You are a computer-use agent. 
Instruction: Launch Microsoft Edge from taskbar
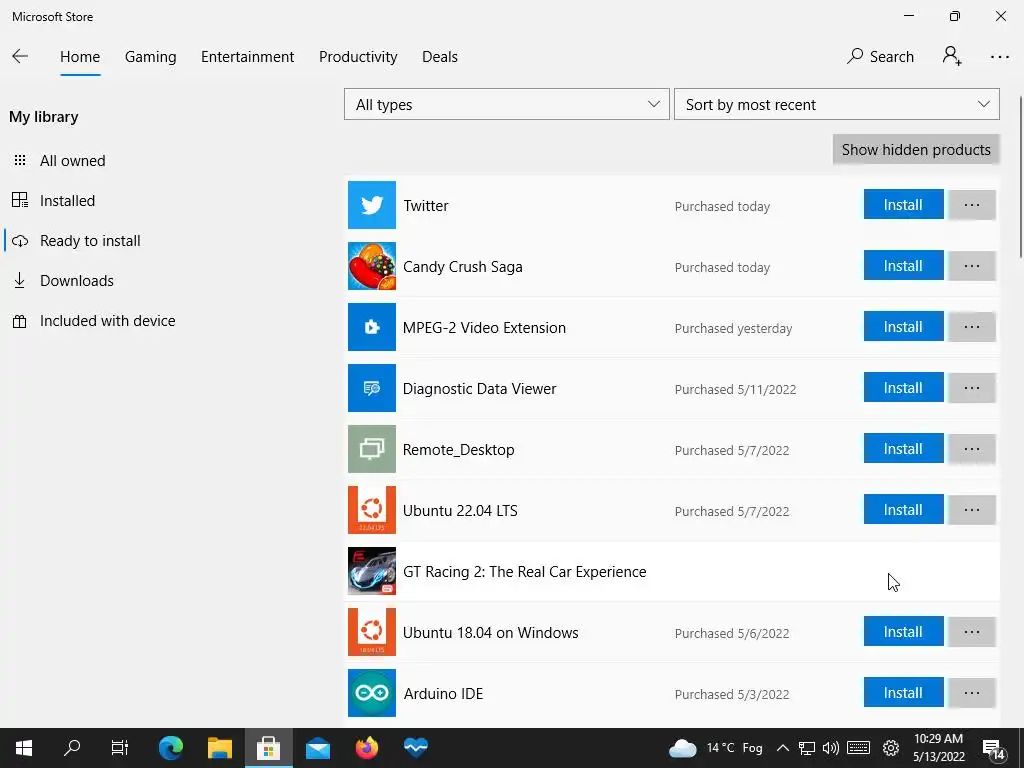click(x=171, y=748)
